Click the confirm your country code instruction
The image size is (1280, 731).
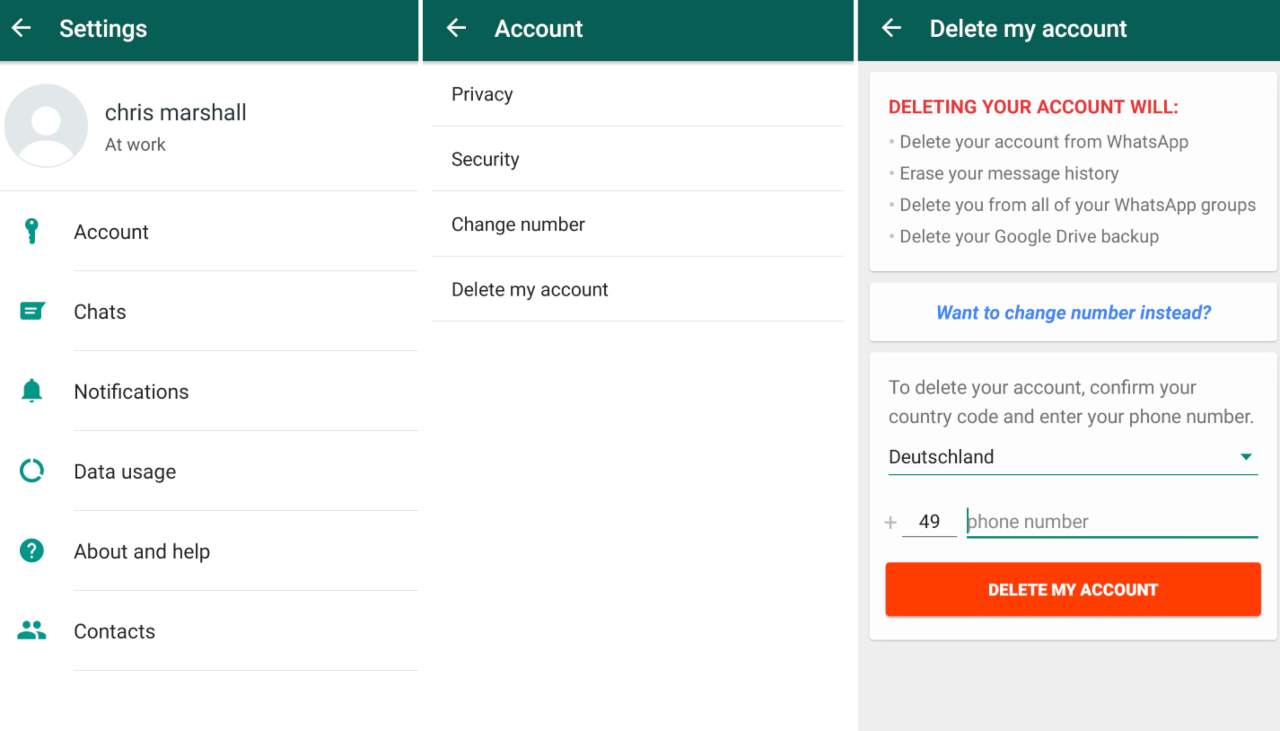pyautogui.click(x=1071, y=402)
